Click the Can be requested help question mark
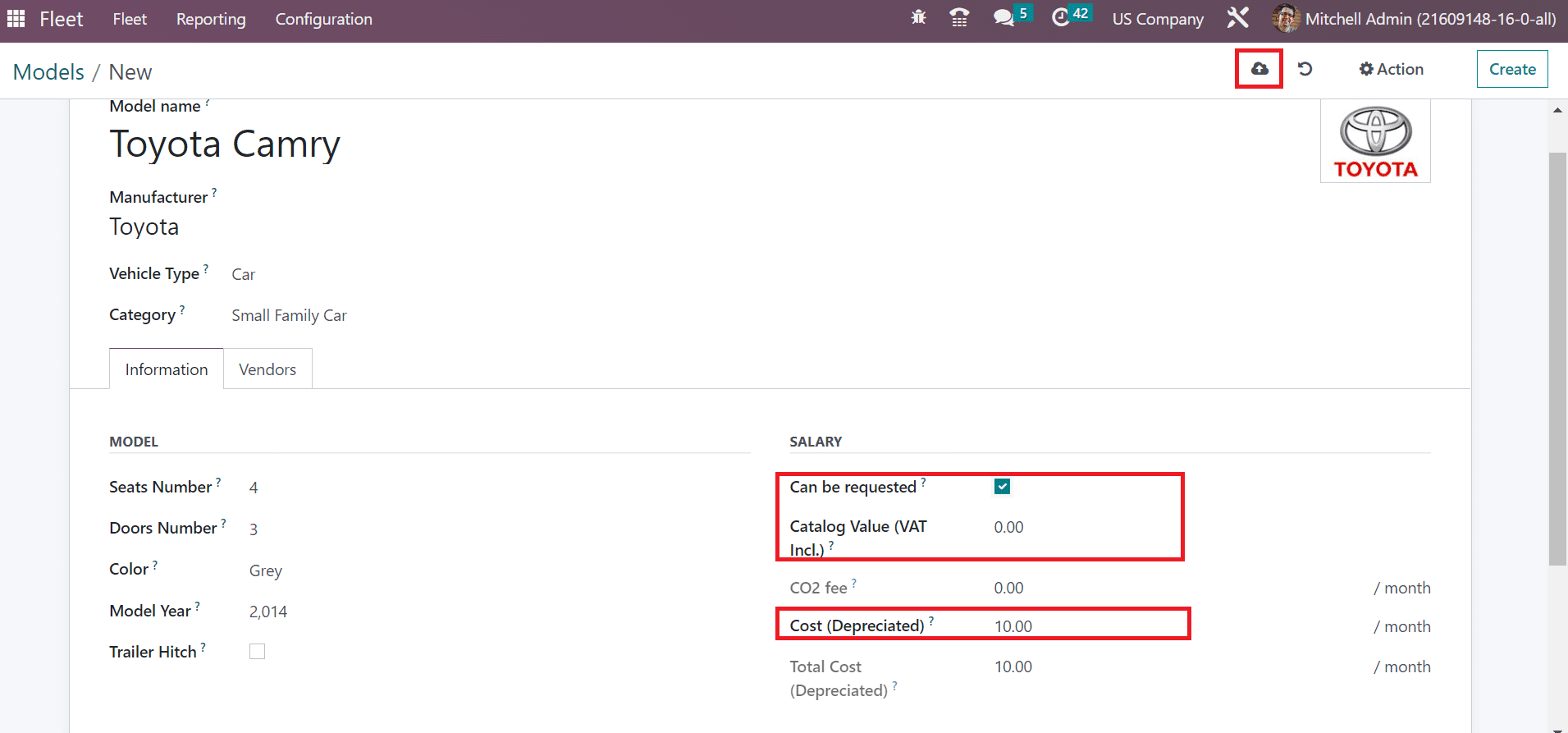Viewport: 1568px width, 733px height. [x=923, y=482]
